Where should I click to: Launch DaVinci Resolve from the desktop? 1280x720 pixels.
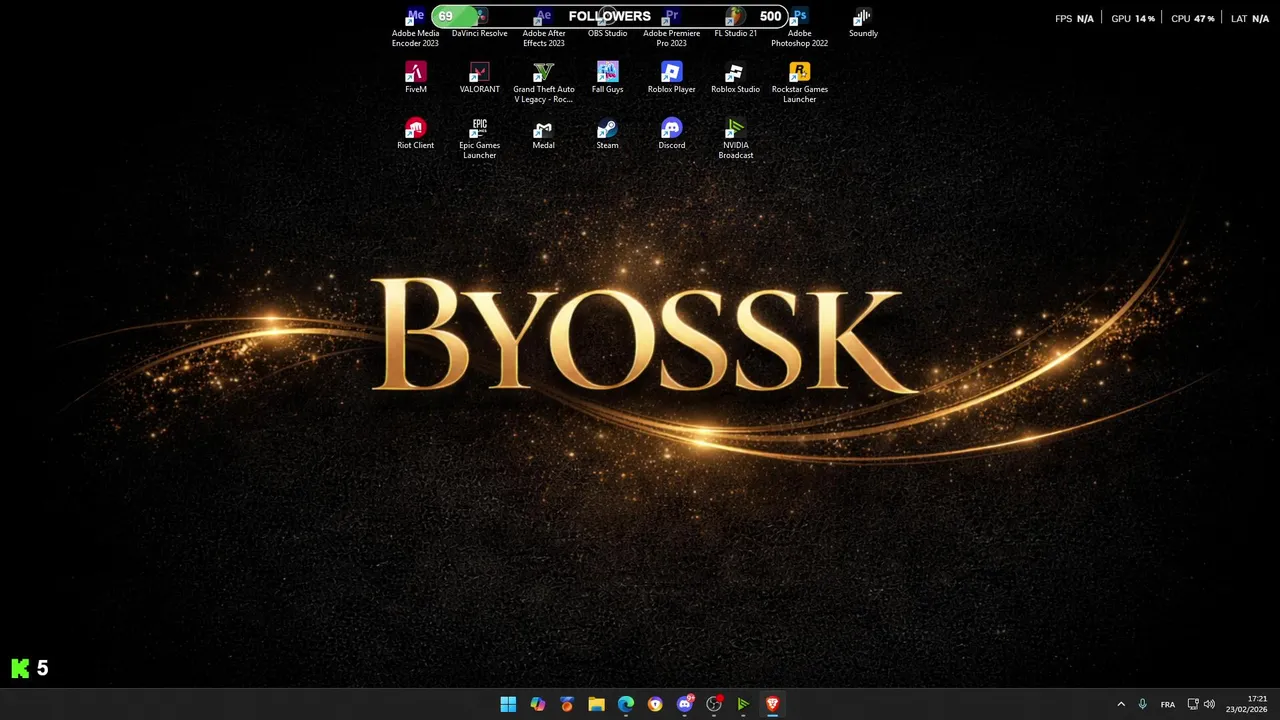[x=479, y=23]
